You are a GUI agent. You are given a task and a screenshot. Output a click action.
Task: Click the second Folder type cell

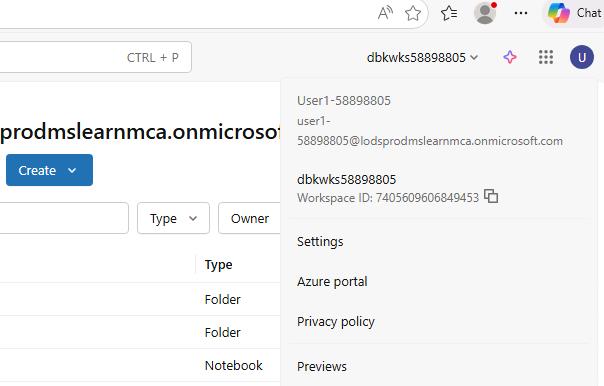tap(223, 332)
